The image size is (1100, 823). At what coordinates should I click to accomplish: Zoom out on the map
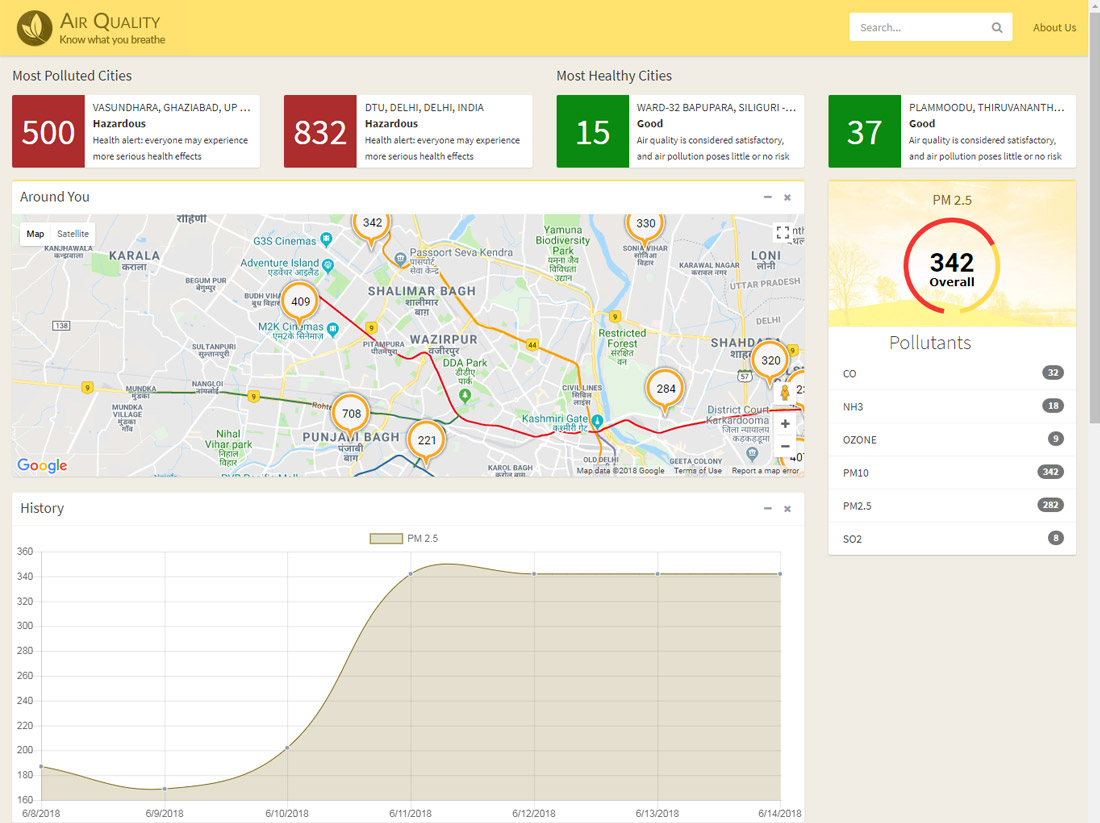pos(785,446)
